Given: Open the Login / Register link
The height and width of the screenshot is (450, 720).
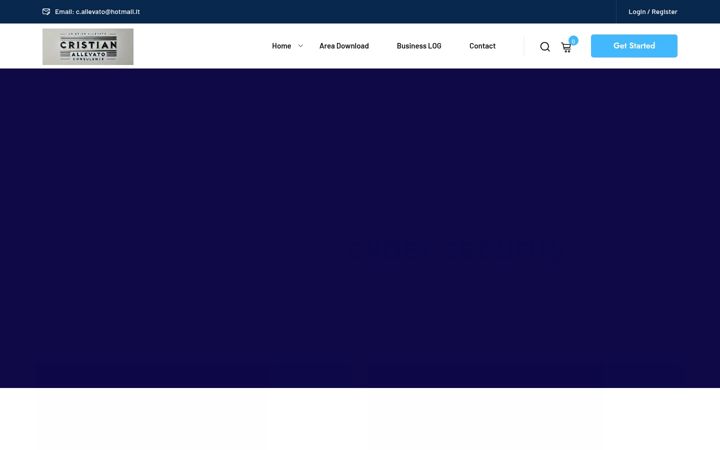Looking at the screenshot, I should pyautogui.click(x=652, y=11).
